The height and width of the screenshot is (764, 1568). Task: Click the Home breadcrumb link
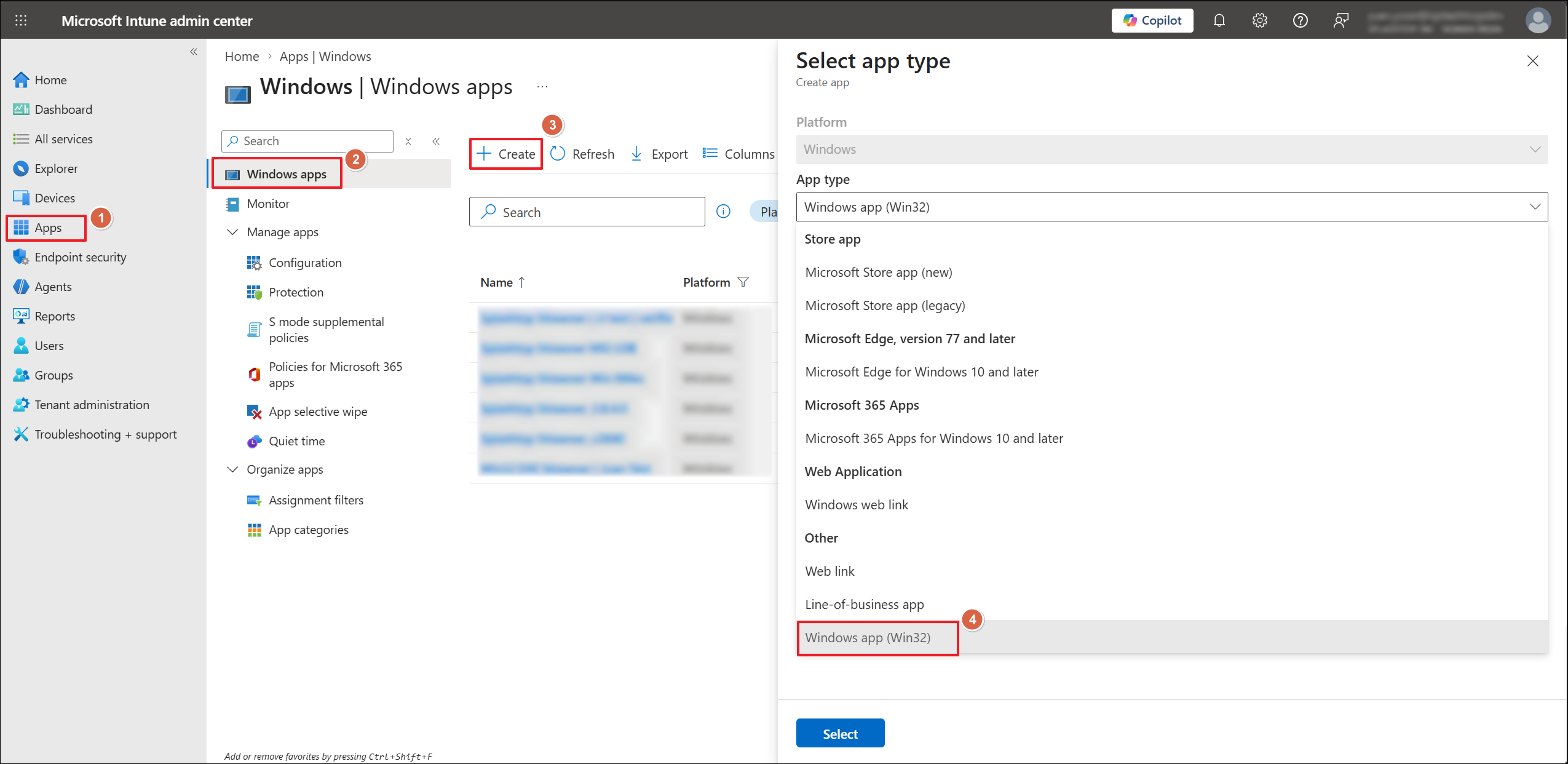(x=242, y=57)
